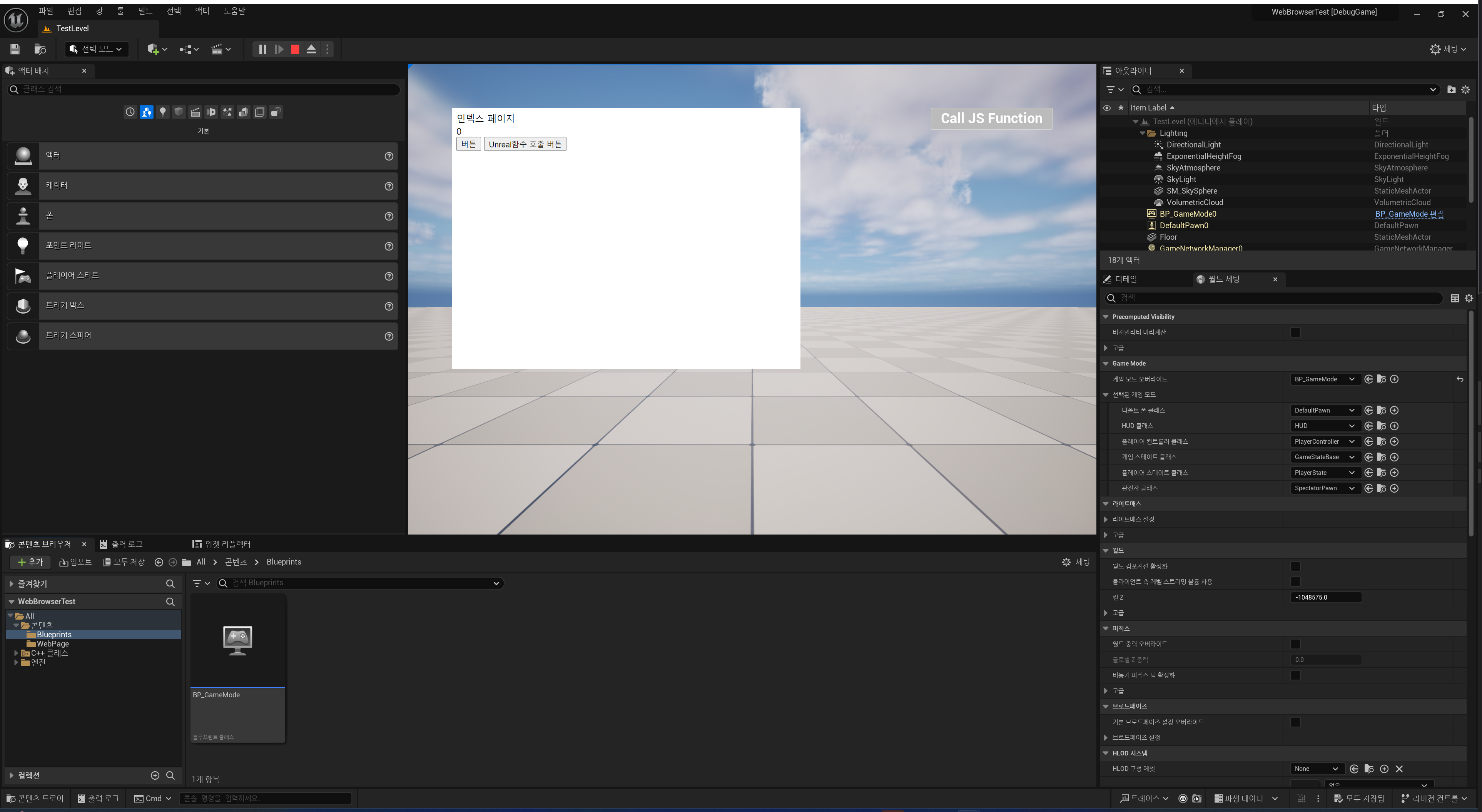Click the red Stop simulation button
This screenshot has height=812, width=1482.
click(x=295, y=50)
